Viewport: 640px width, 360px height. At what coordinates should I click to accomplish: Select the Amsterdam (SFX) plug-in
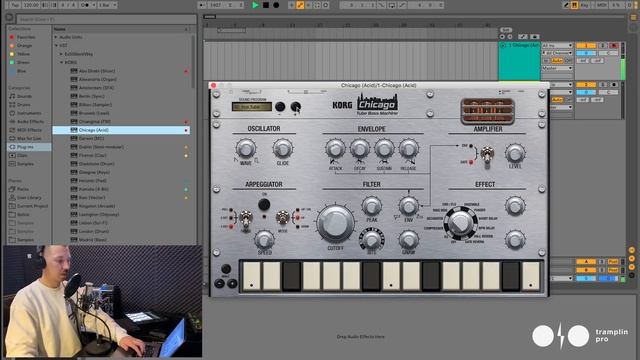click(96, 88)
